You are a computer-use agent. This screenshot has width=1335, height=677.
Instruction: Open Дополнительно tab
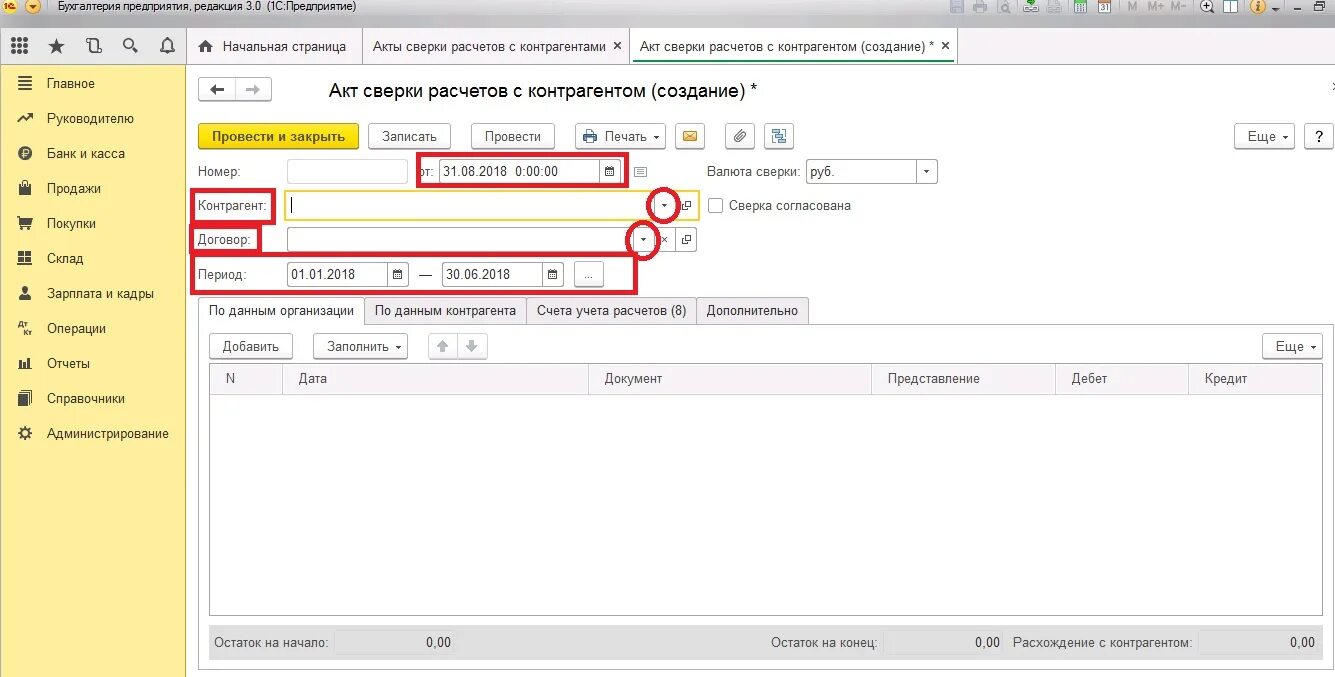tap(752, 311)
